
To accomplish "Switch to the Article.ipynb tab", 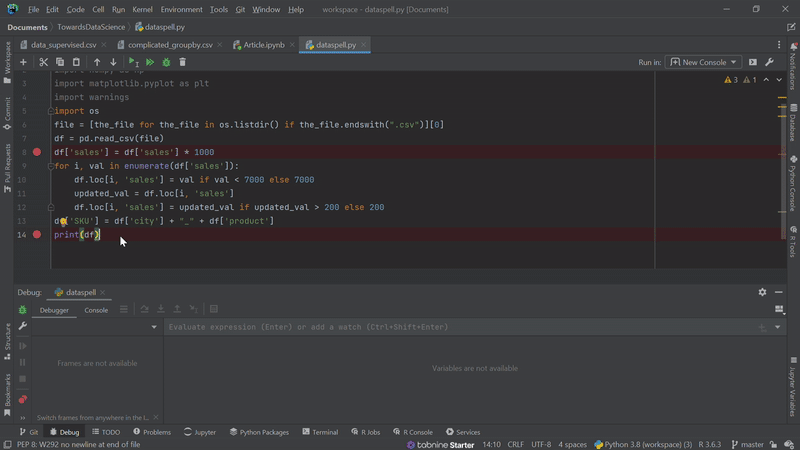I will point(264,45).
